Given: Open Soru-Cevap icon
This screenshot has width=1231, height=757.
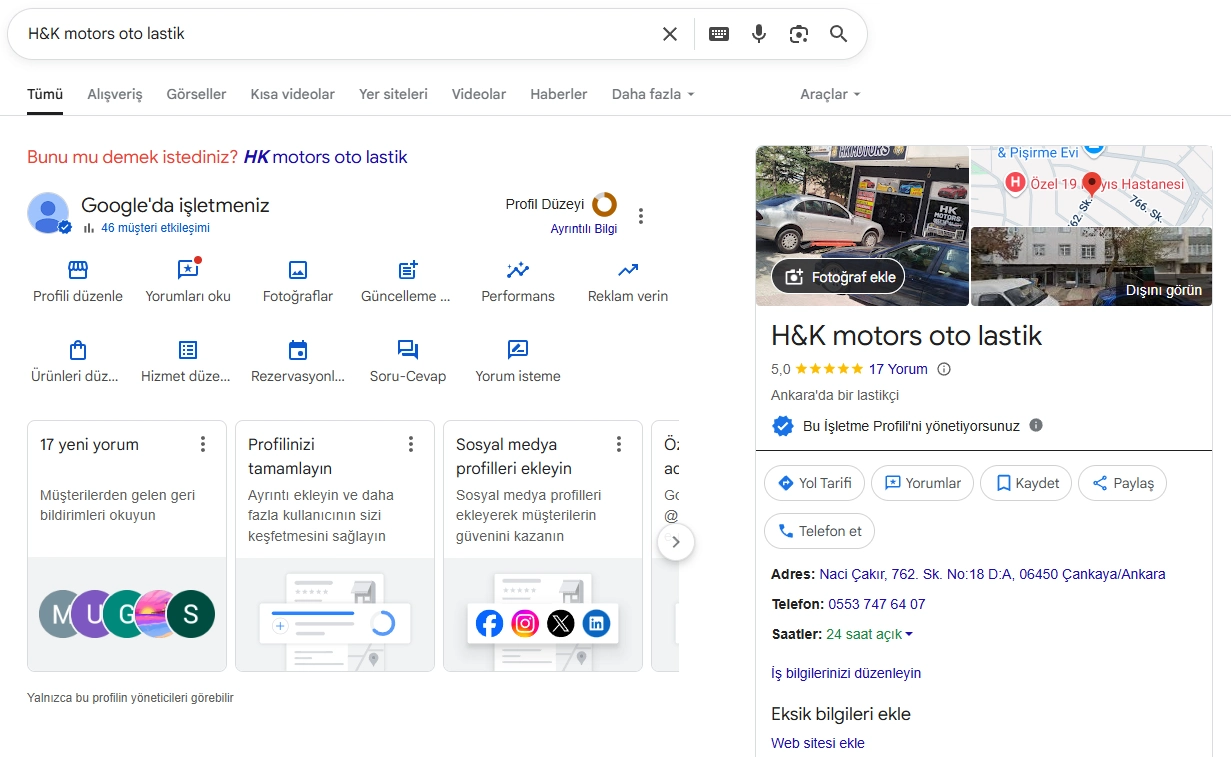Looking at the screenshot, I should [408, 350].
